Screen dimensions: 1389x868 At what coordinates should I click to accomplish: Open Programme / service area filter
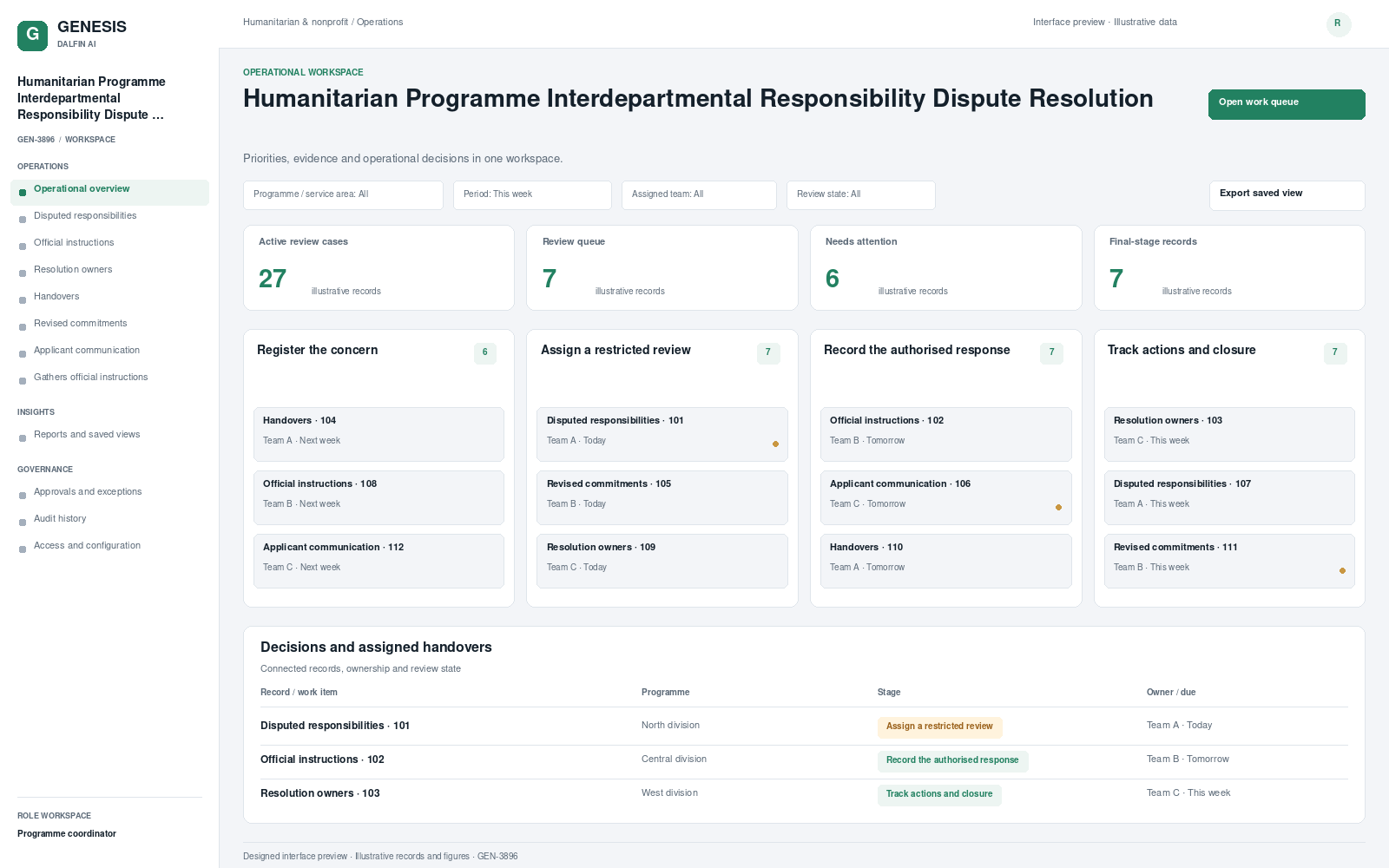click(343, 195)
